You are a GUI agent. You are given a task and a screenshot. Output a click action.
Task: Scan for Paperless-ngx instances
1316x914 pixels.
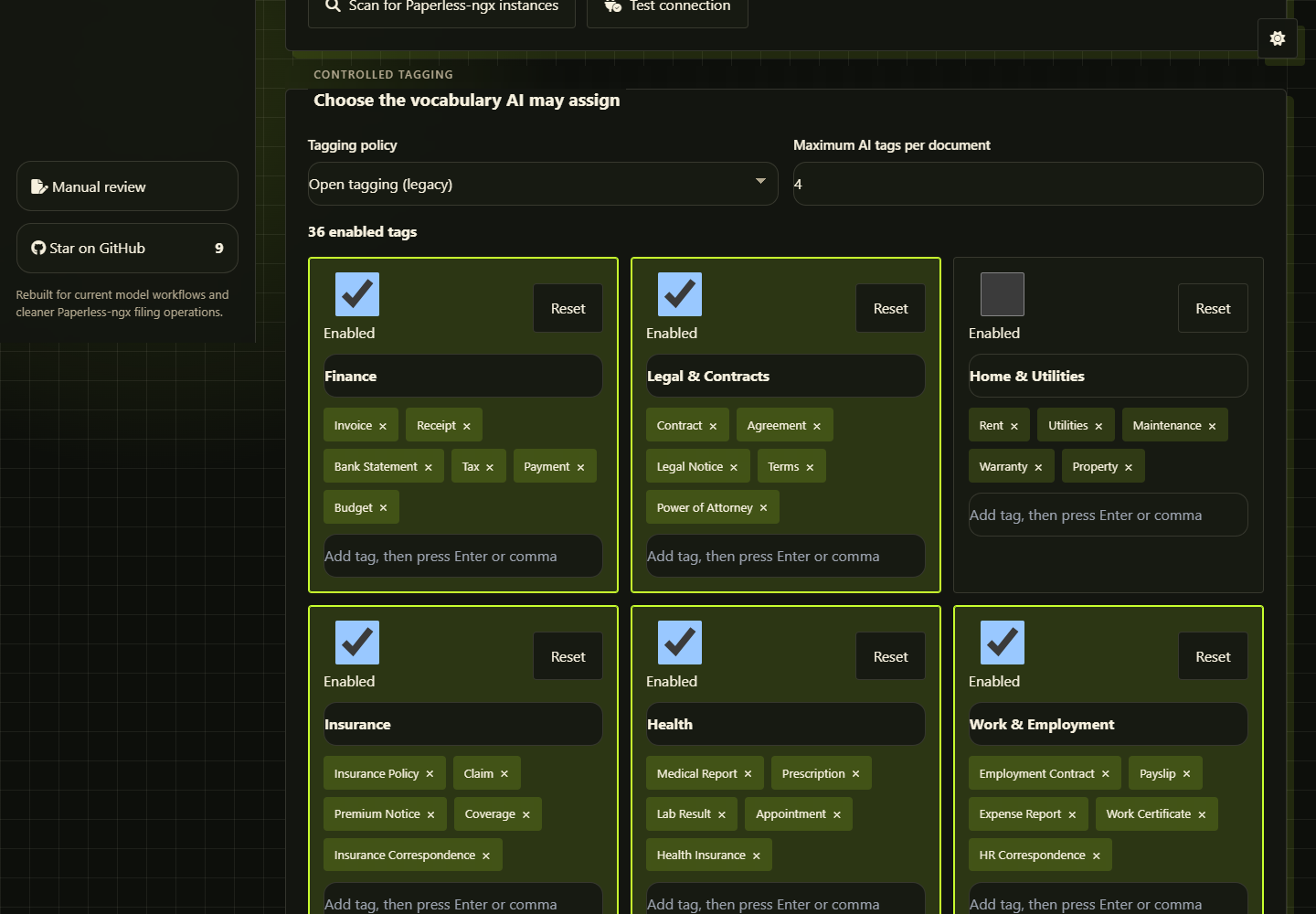[x=441, y=7]
